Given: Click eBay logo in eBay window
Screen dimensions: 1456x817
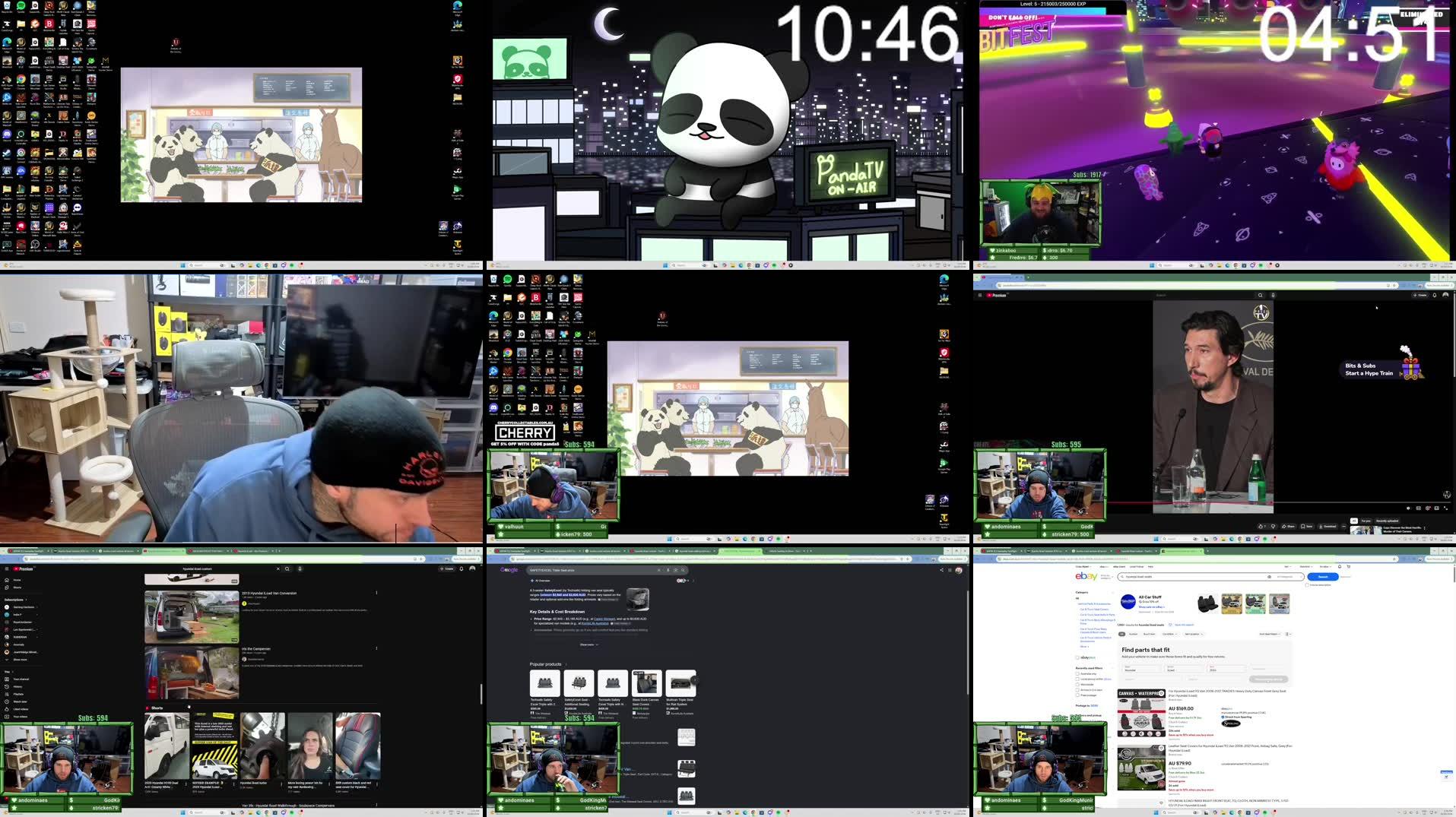Looking at the screenshot, I should click(1086, 576).
